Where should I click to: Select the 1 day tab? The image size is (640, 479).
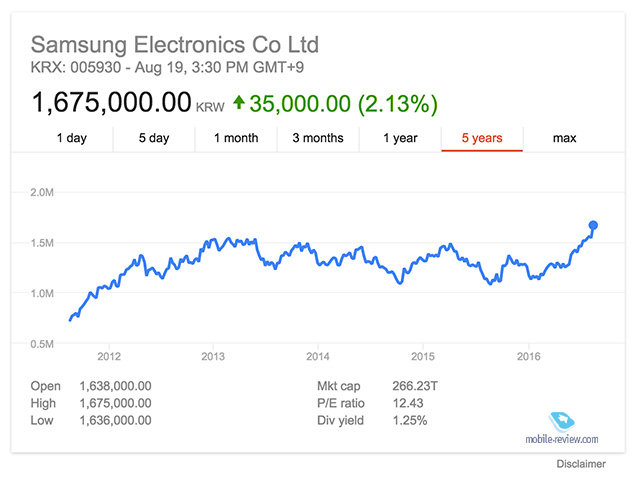point(72,138)
